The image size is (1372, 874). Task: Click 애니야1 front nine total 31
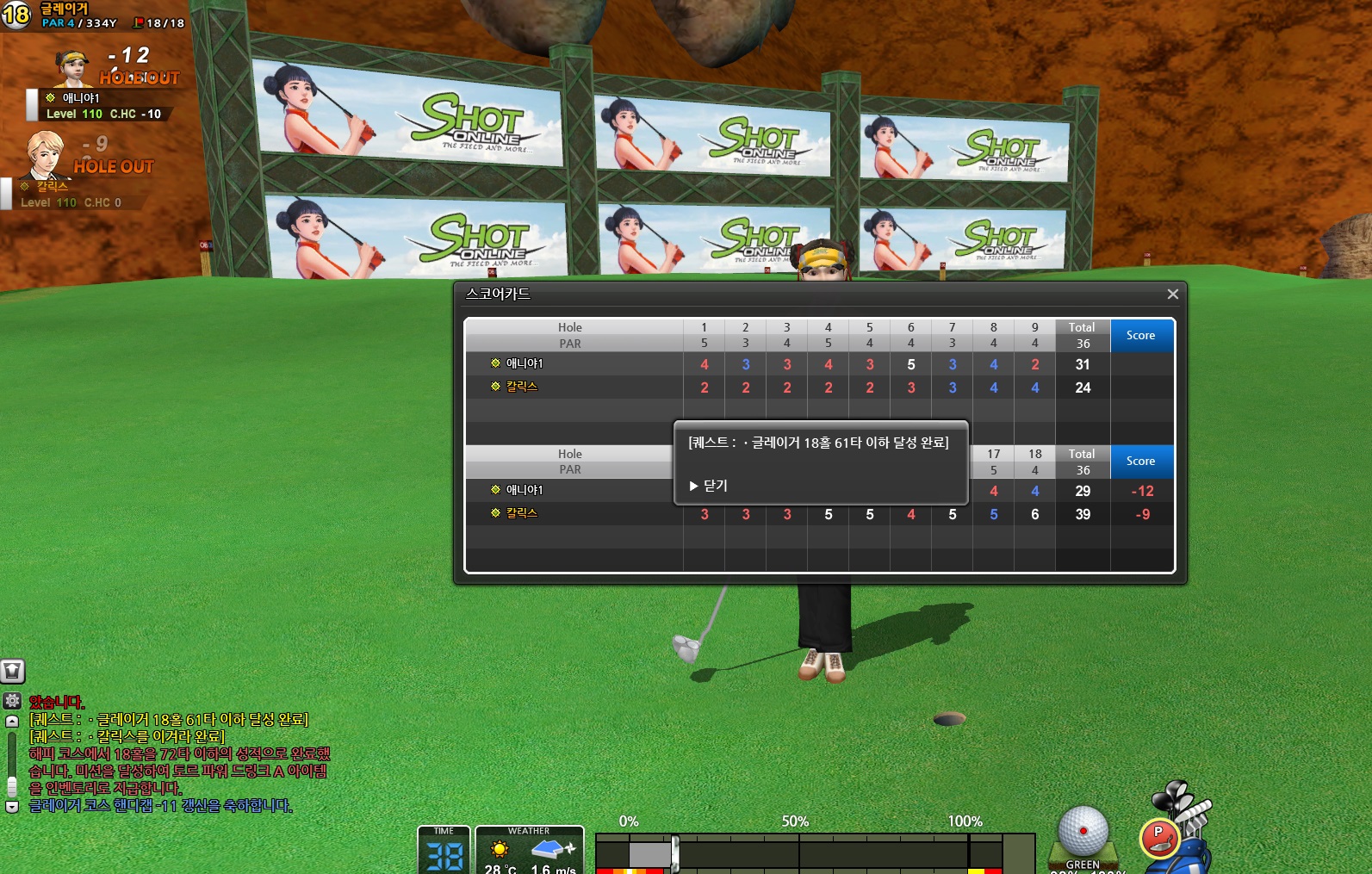(1083, 364)
